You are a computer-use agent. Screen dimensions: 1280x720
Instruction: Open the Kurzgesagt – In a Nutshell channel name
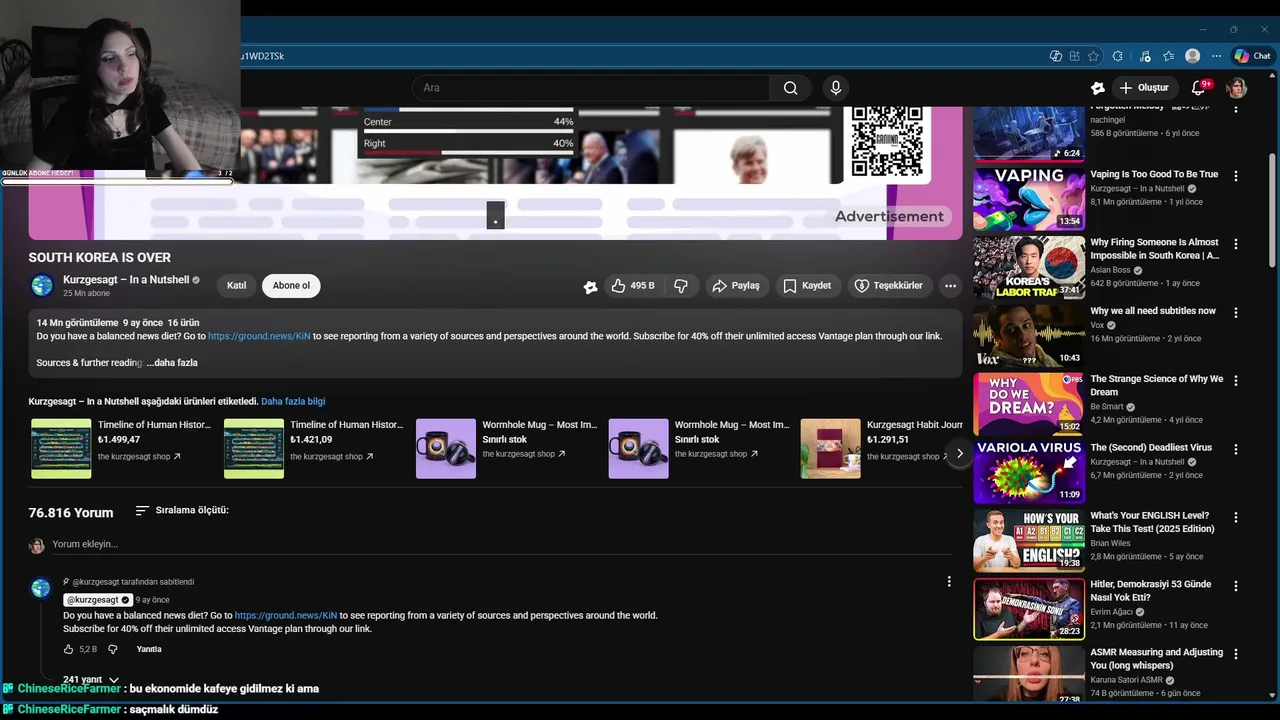(126, 280)
